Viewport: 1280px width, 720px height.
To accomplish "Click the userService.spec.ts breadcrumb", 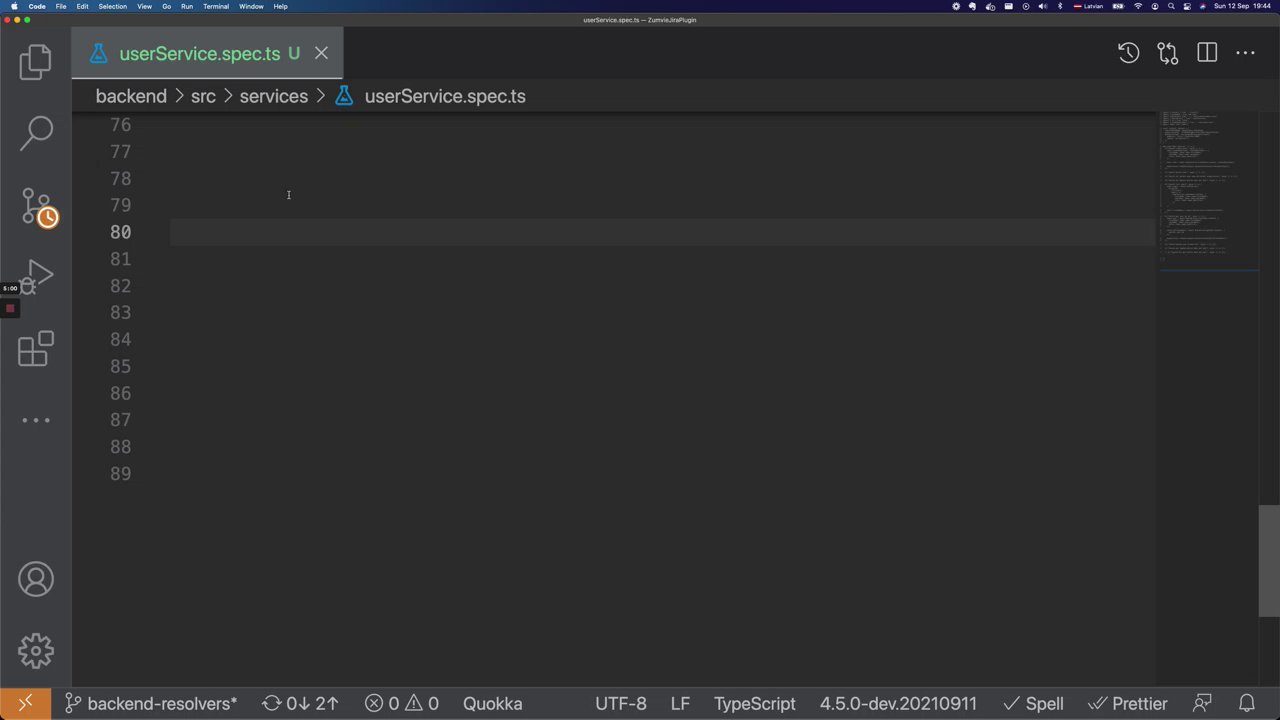I will 445,96.
